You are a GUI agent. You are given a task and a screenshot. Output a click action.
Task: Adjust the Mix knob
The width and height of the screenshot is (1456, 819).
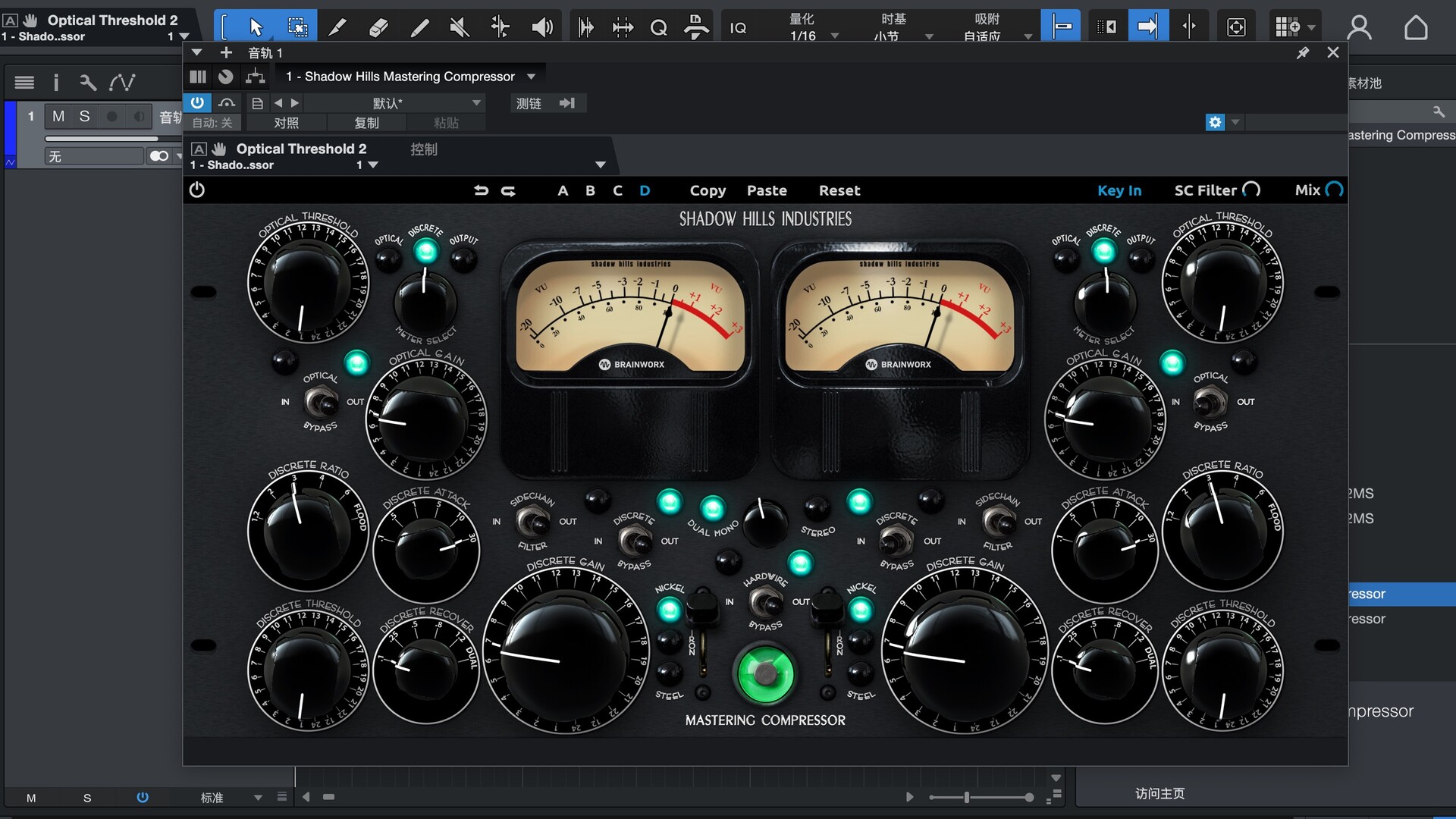(x=1335, y=190)
